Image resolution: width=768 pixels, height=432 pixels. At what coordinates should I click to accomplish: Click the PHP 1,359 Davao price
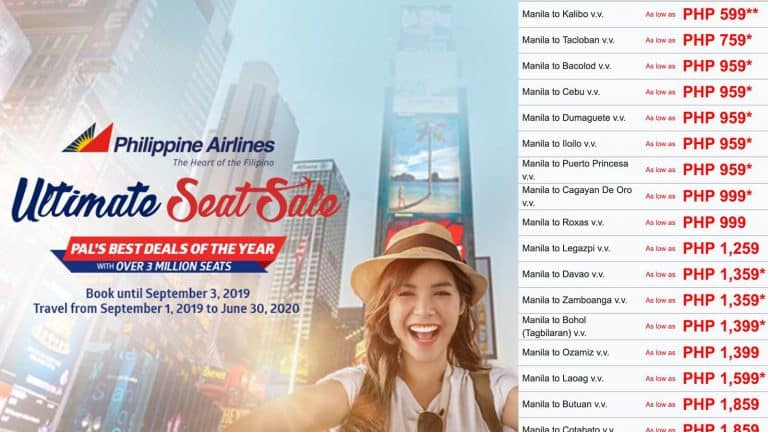(x=723, y=274)
